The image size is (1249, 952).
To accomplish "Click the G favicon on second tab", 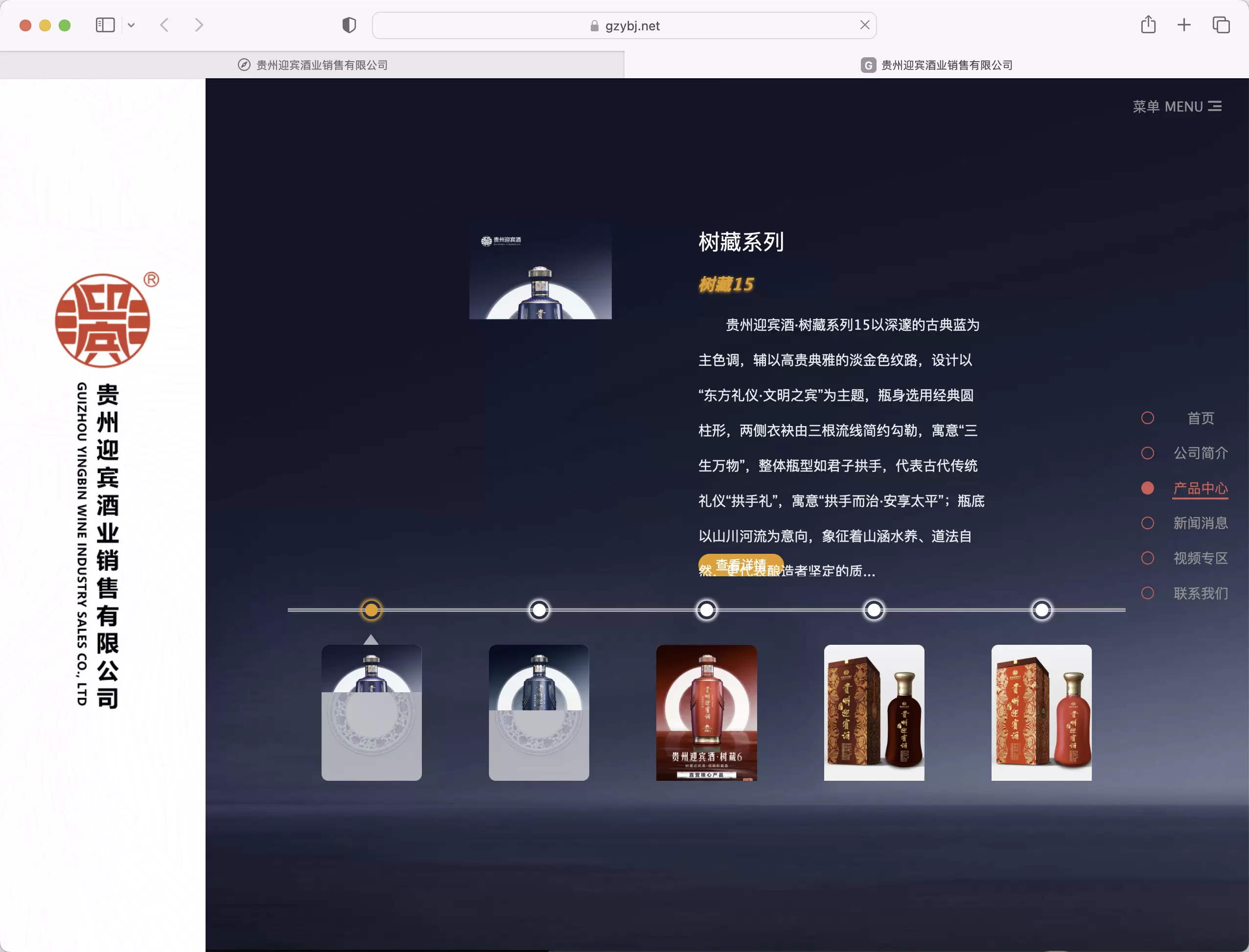I will tap(868, 65).
